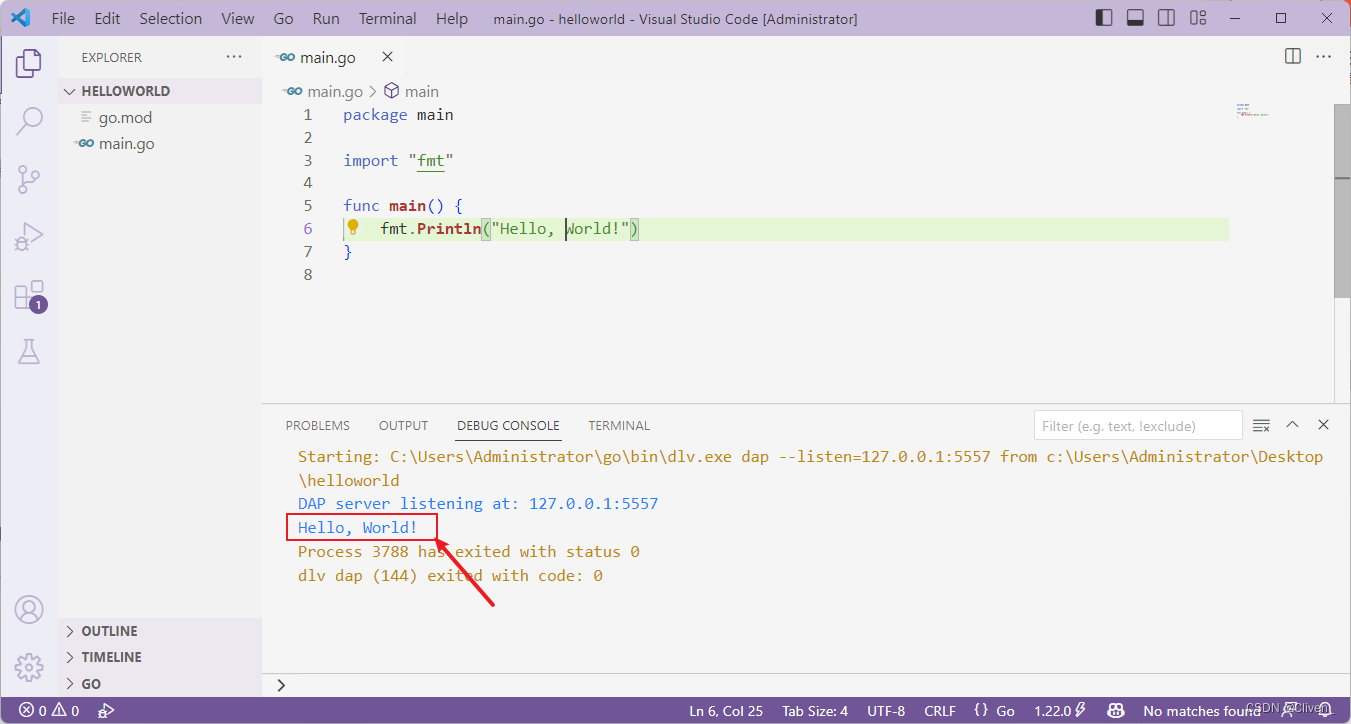
Task: Clear the debug console output
Action: 1261,425
